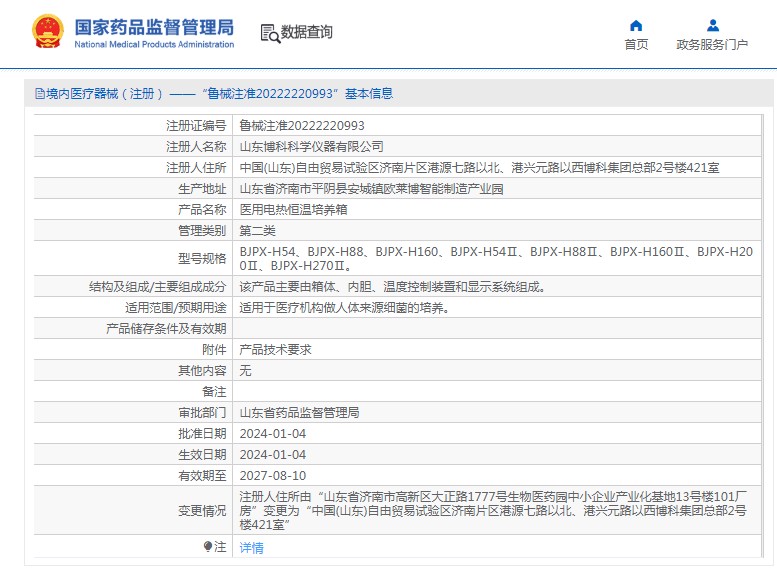This screenshot has height=572, width=777.
Task: Click the 产品储存条件及有效期 row label
Action: click(166, 329)
